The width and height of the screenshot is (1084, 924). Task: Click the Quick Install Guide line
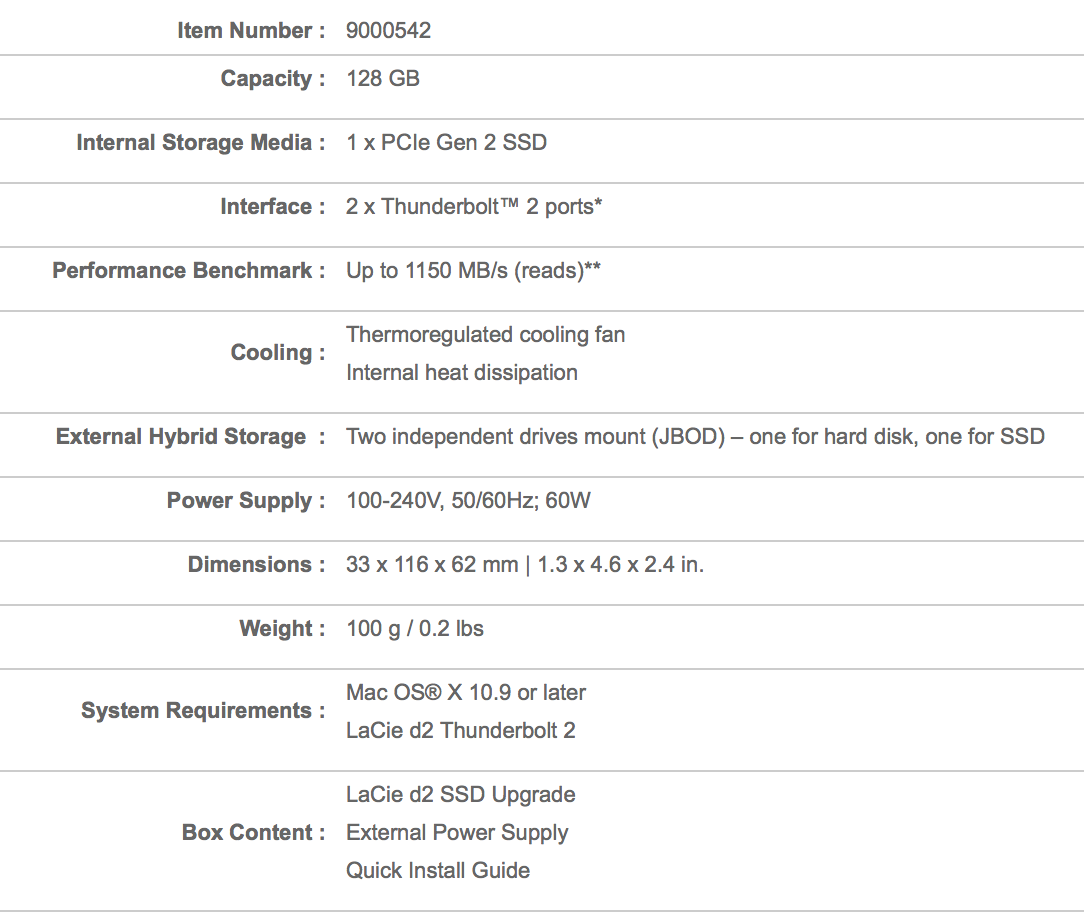(438, 870)
